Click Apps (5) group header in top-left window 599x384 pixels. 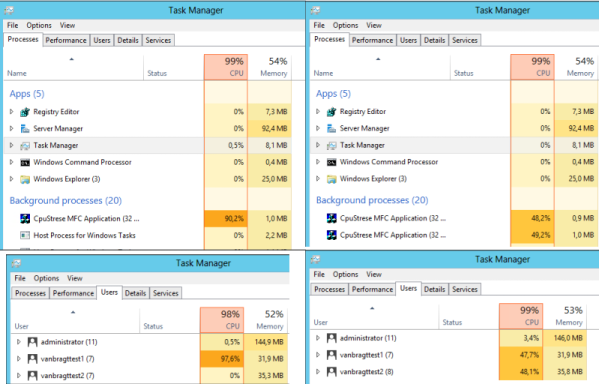pos(27,94)
